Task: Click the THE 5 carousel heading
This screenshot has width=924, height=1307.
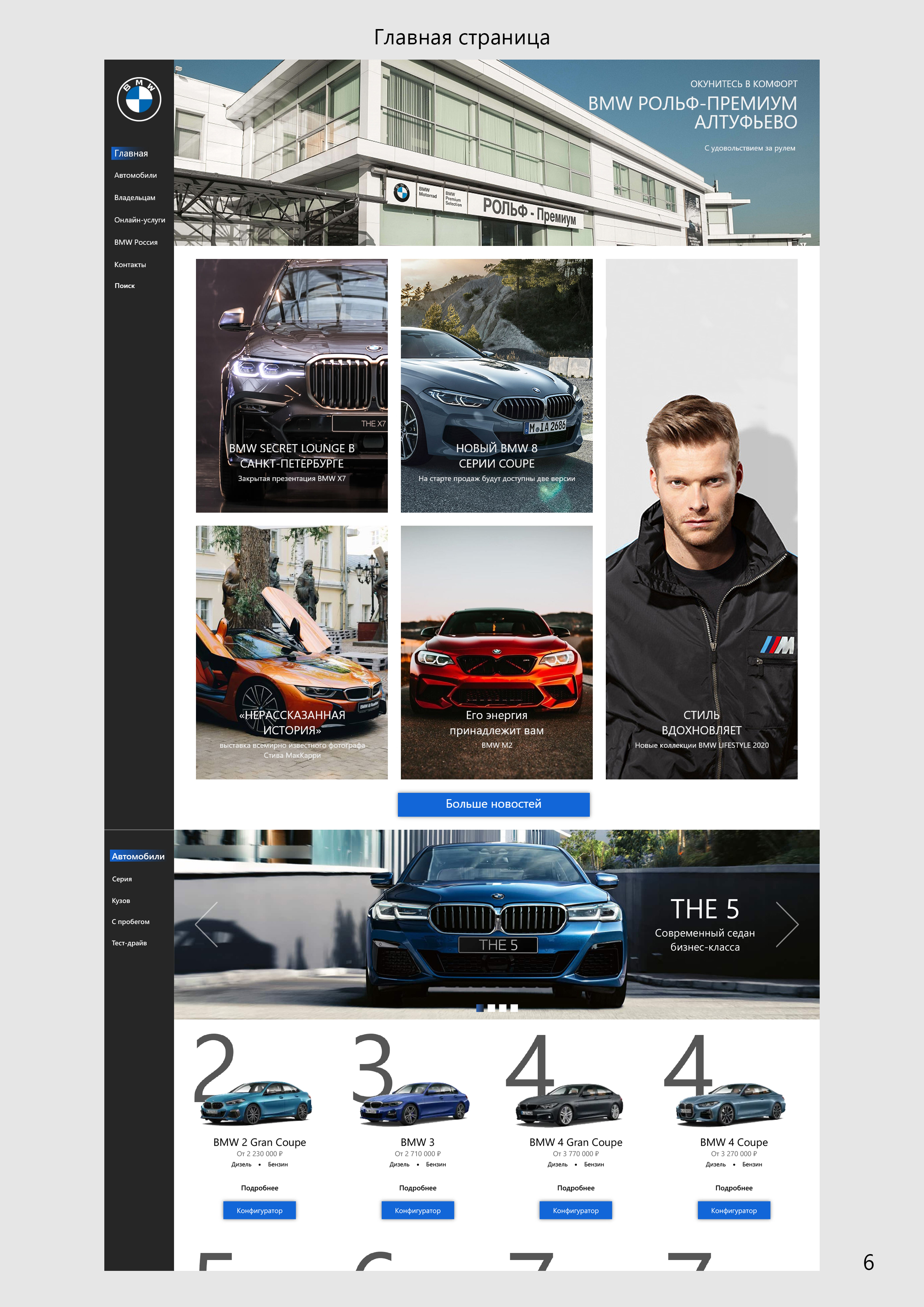Action: [x=705, y=910]
